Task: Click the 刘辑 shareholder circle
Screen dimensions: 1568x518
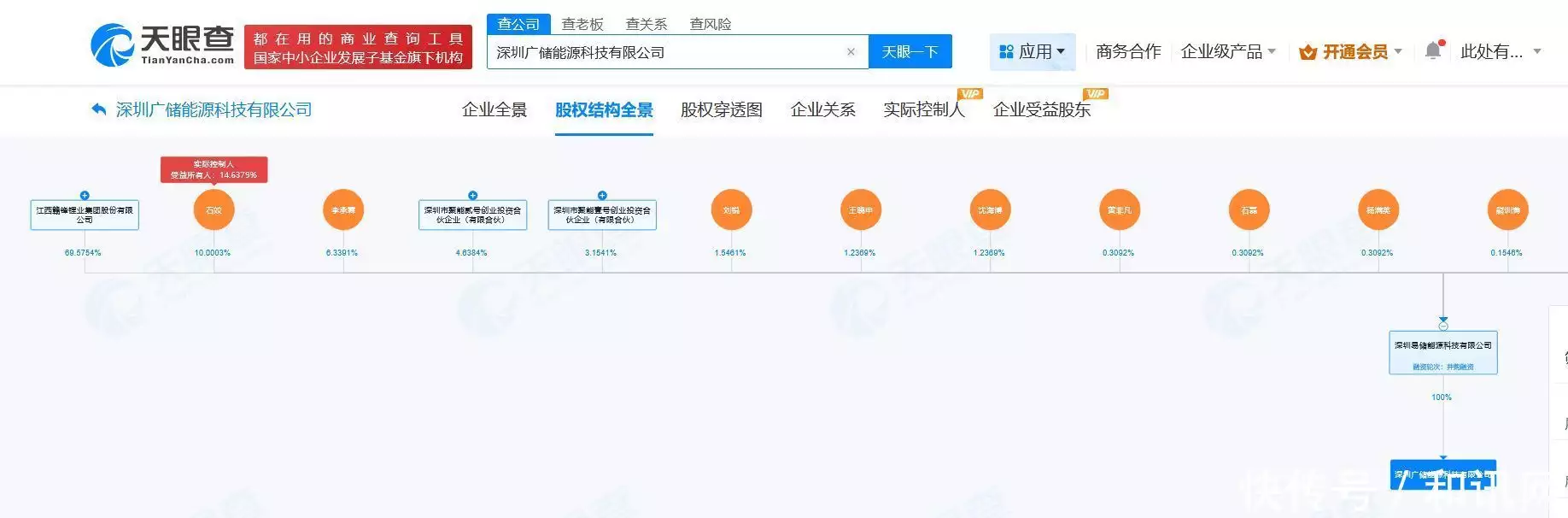Action: coord(731,210)
